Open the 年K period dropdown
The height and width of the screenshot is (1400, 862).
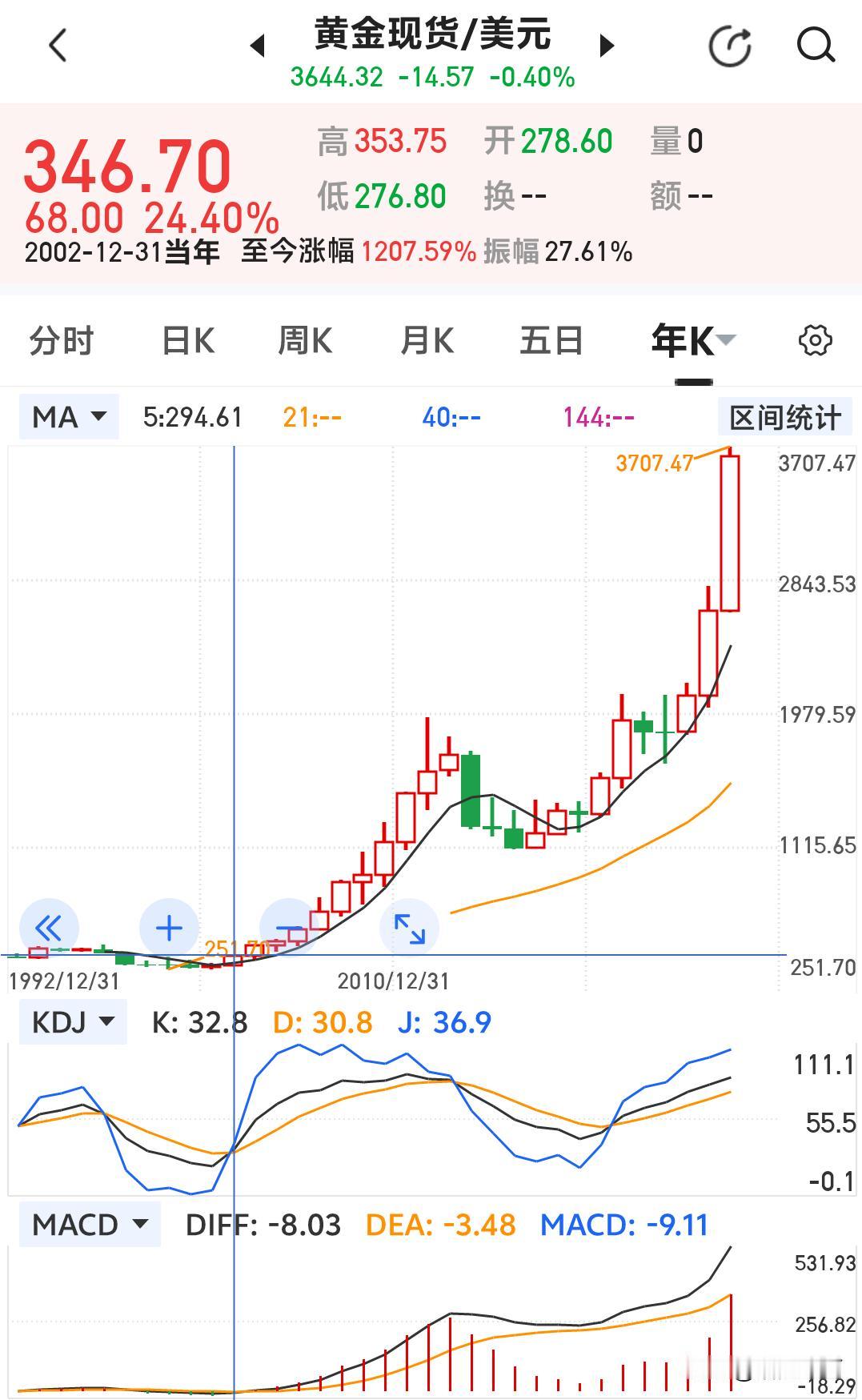coord(693,341)
